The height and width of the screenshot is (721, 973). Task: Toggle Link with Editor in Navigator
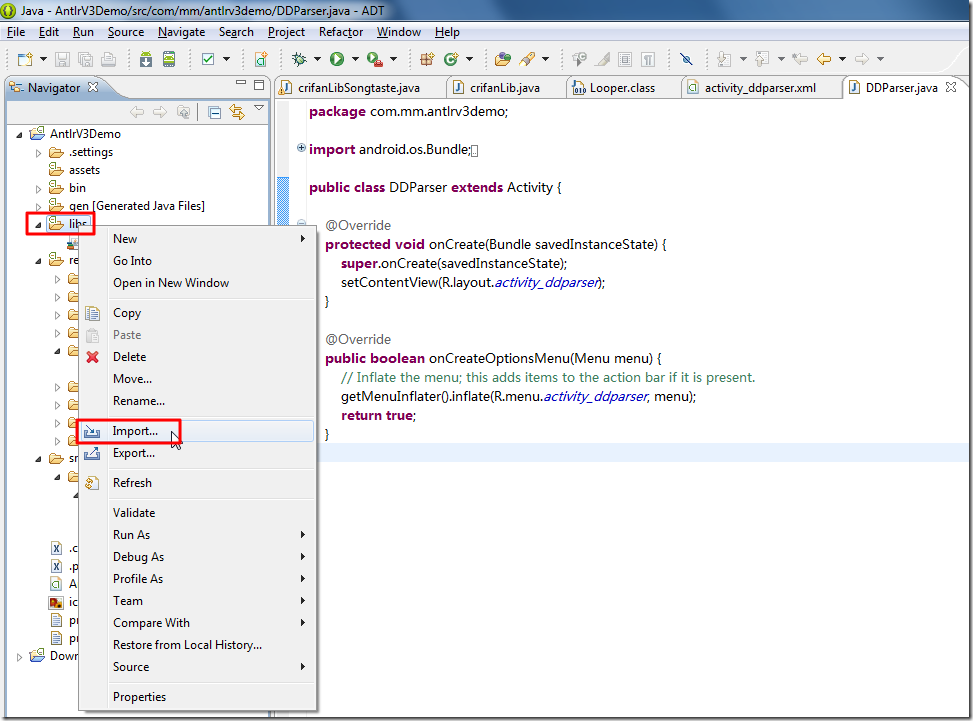click(237, 112)
